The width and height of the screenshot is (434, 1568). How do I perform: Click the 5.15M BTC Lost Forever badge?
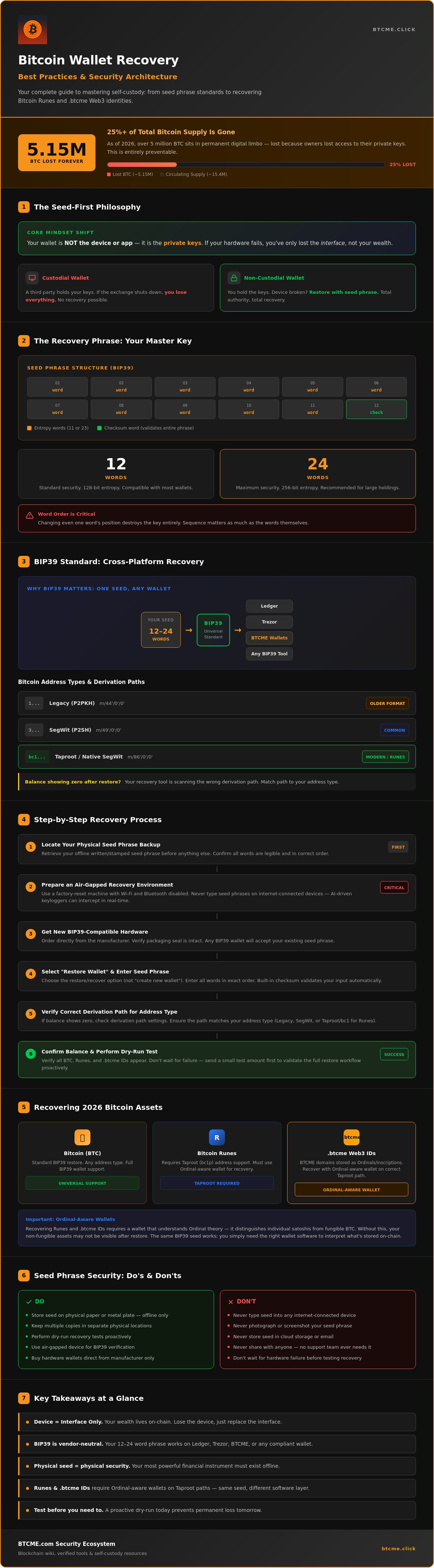[57, 153]
